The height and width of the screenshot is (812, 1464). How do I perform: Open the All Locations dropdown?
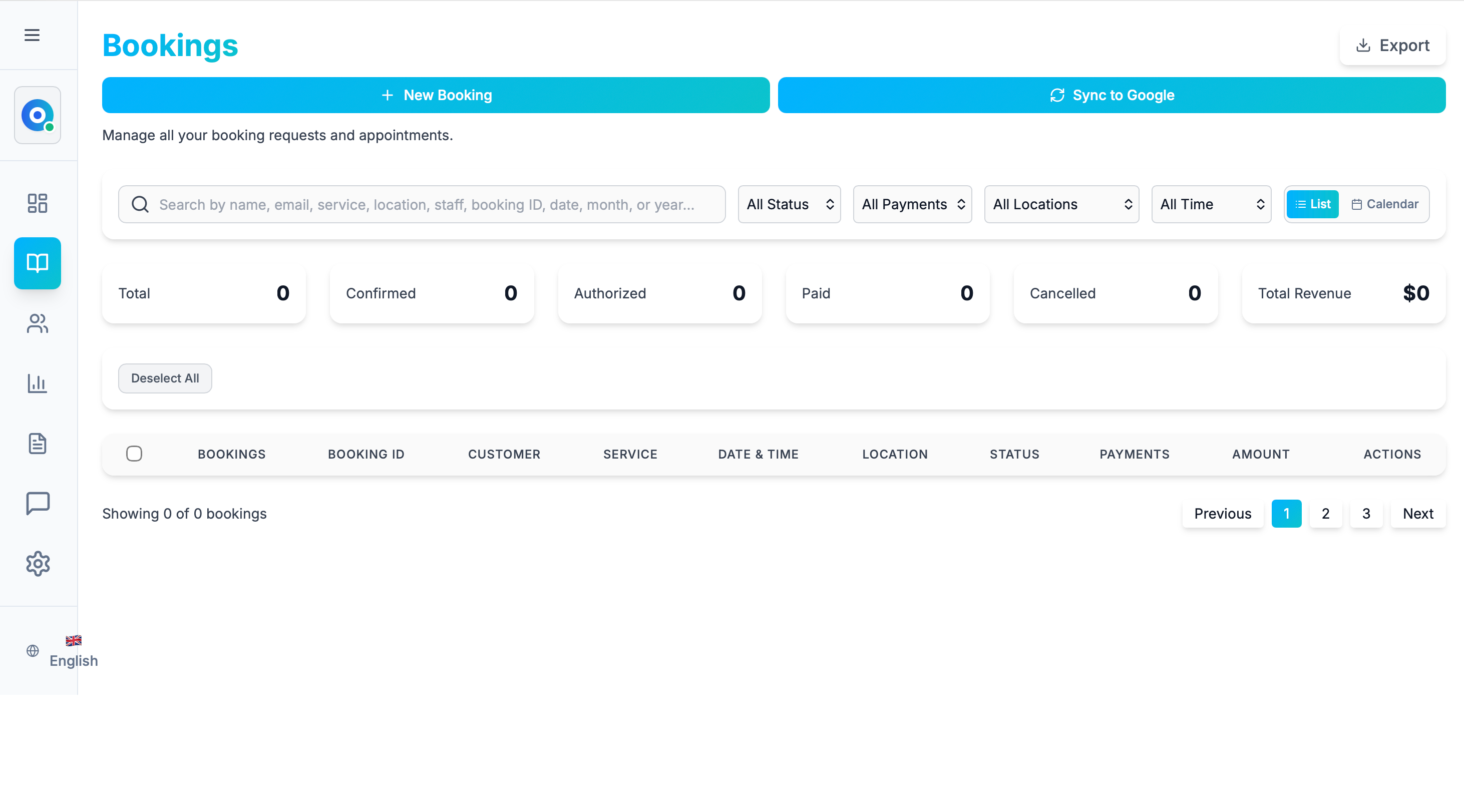(x=1061, y=204)
